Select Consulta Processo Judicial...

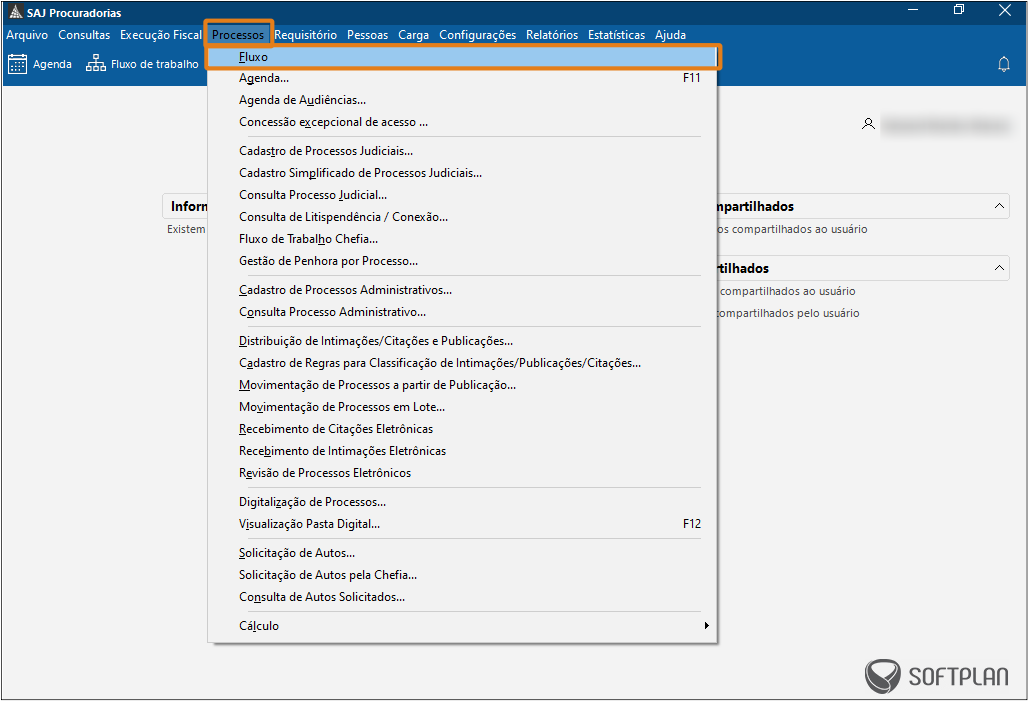pos(462,195)
